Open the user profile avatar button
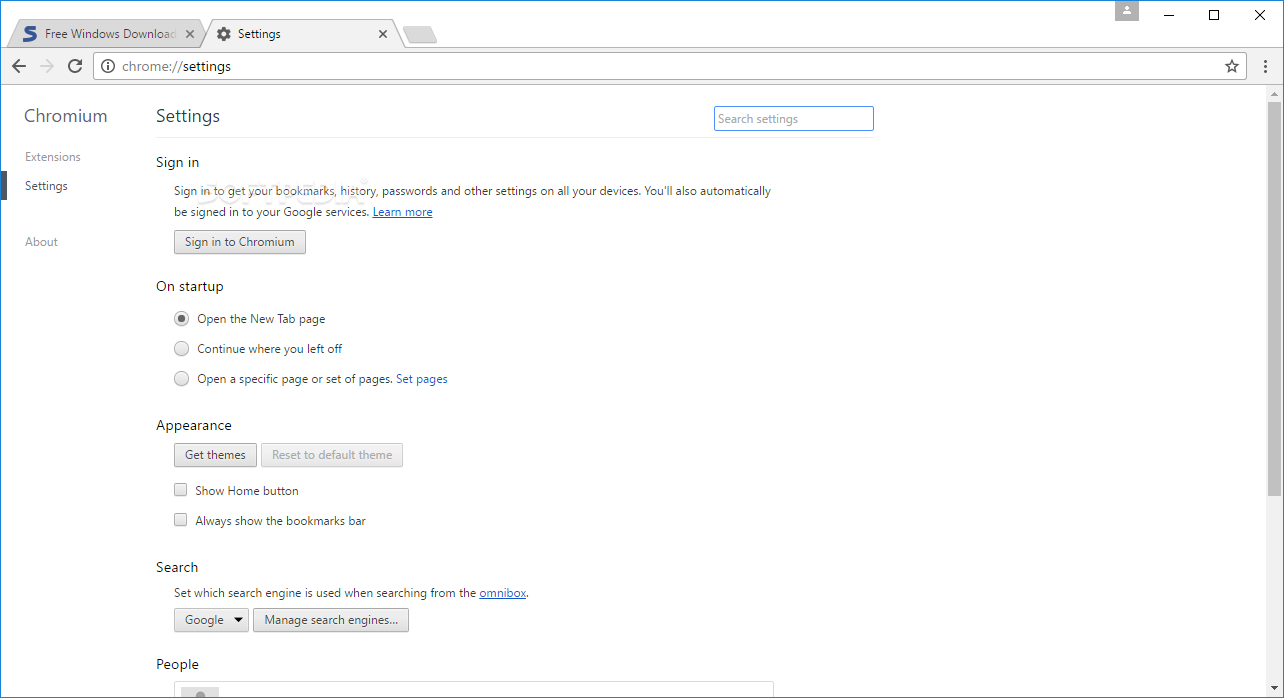This screenshot has width=1284, height=698. [1127, 11]
